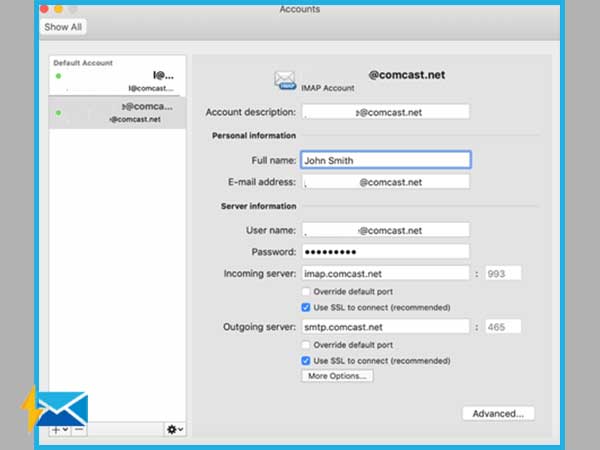Click the Server information heading
Viewport: 600px width, 450px height.
coord(258,206)
